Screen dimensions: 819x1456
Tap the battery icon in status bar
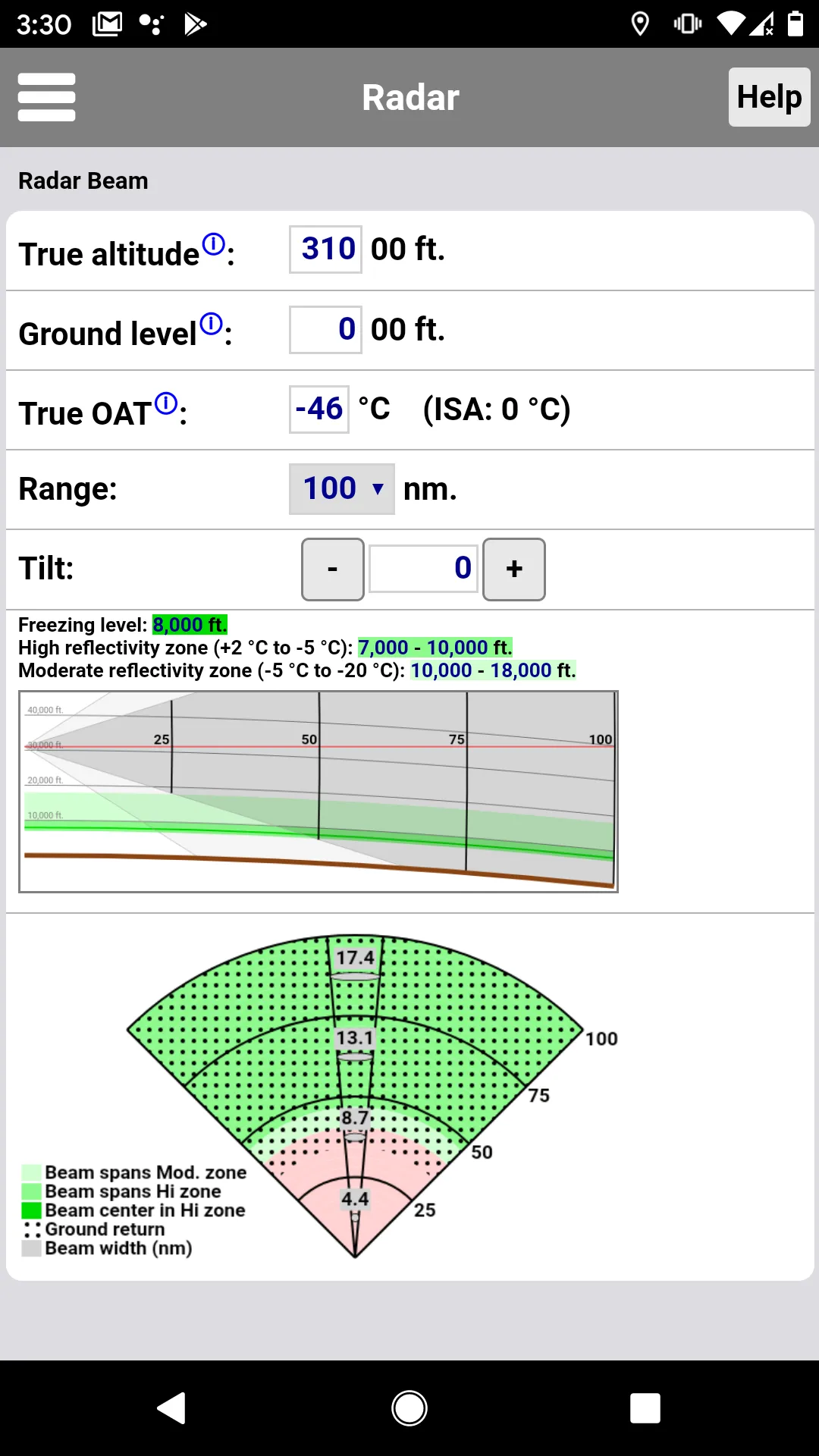click(795, 24)
